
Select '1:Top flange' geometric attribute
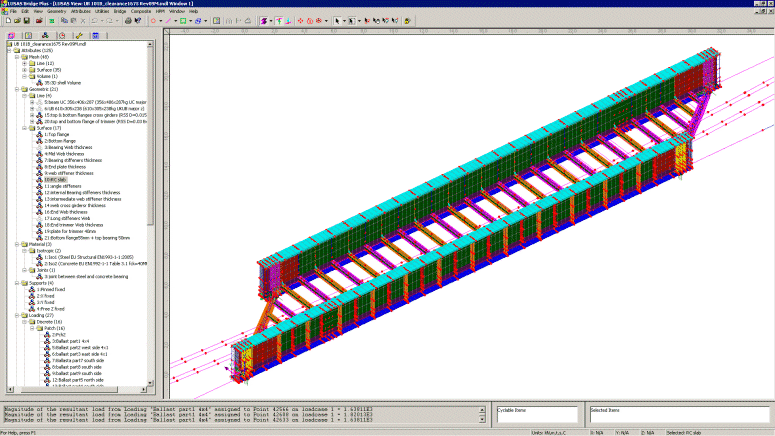57,134
